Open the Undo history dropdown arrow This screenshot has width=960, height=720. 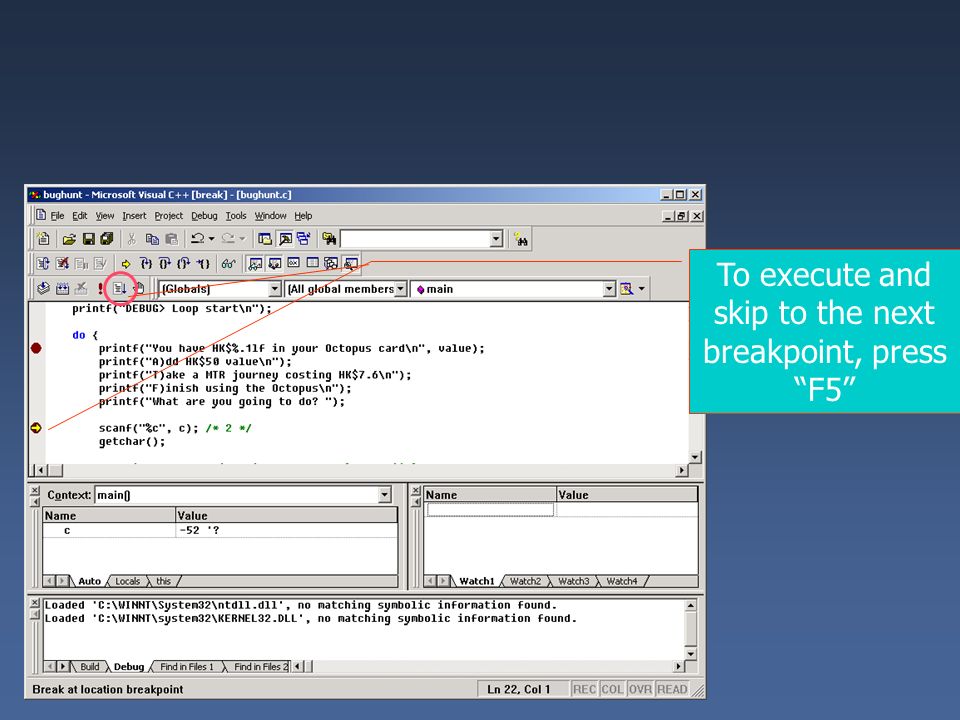[212, 239]
